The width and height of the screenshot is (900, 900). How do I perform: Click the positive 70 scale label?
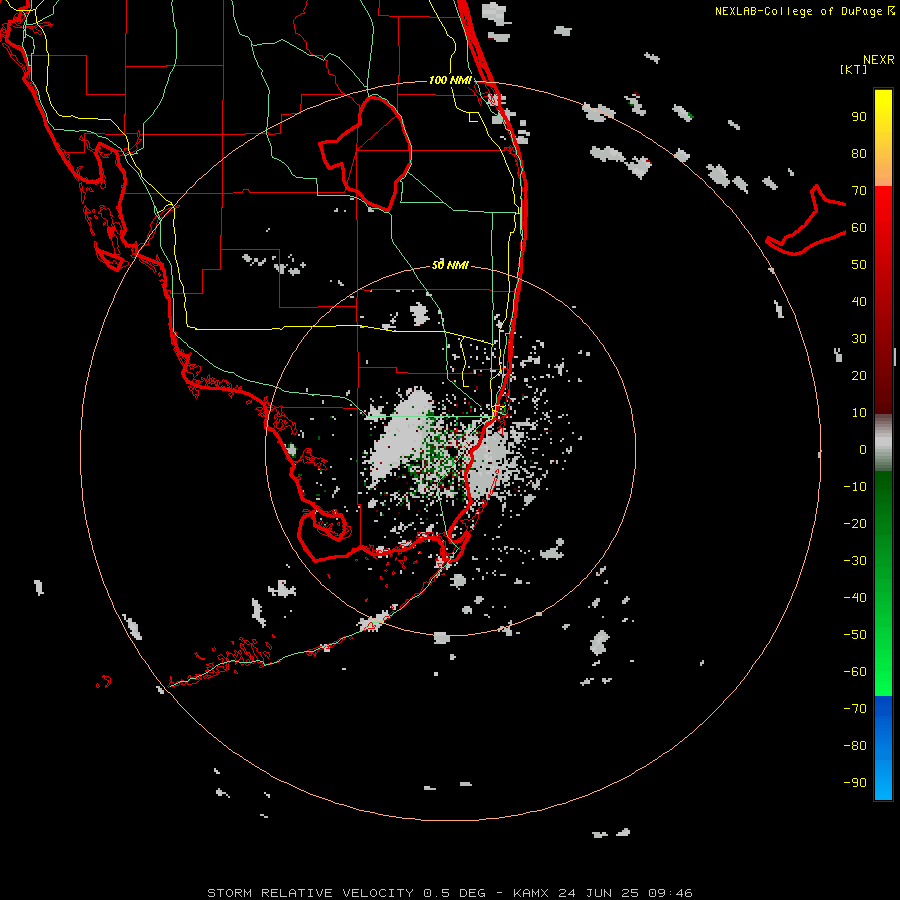tap(859, 191)
